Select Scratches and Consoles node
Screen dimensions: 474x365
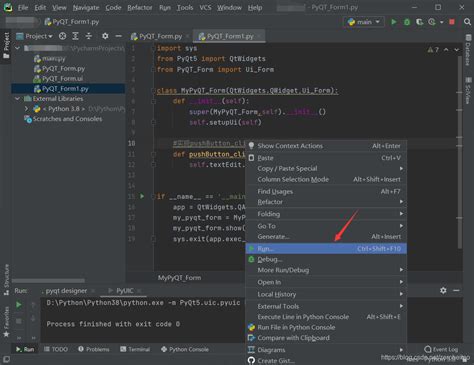[68, 119]
